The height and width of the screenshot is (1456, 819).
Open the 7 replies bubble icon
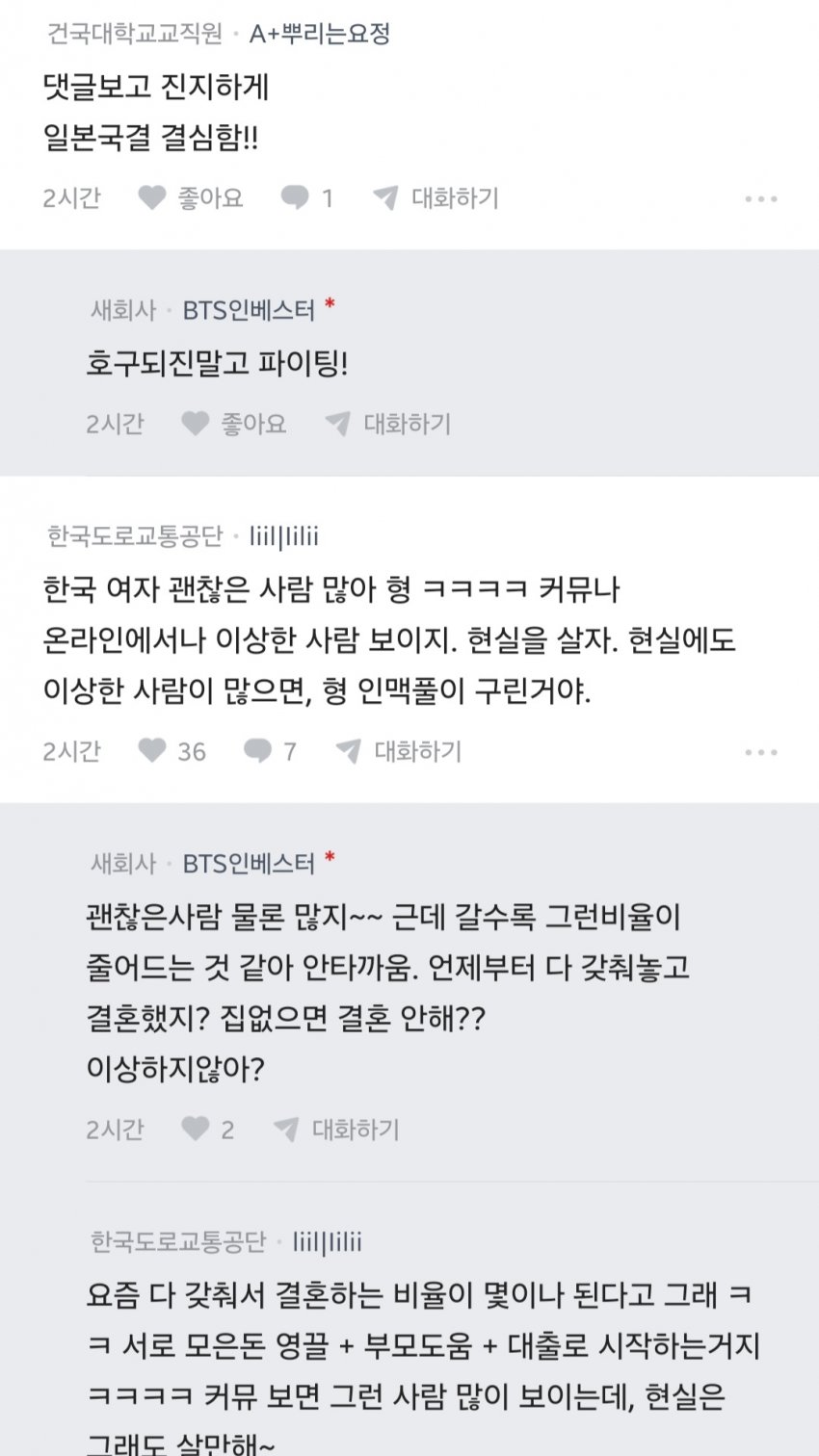257,751
